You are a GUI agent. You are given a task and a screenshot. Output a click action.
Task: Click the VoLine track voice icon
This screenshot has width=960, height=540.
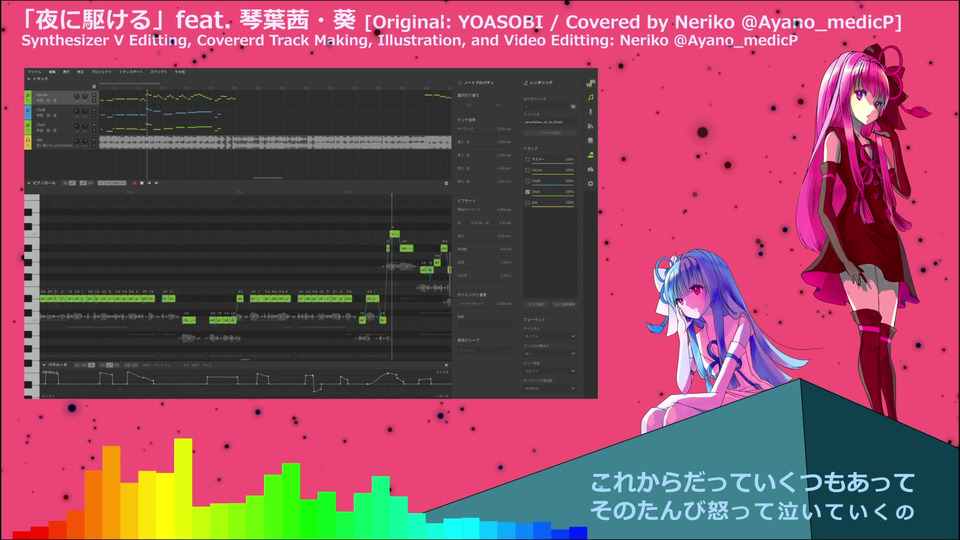pyautogui.click(x=28, y=97)
